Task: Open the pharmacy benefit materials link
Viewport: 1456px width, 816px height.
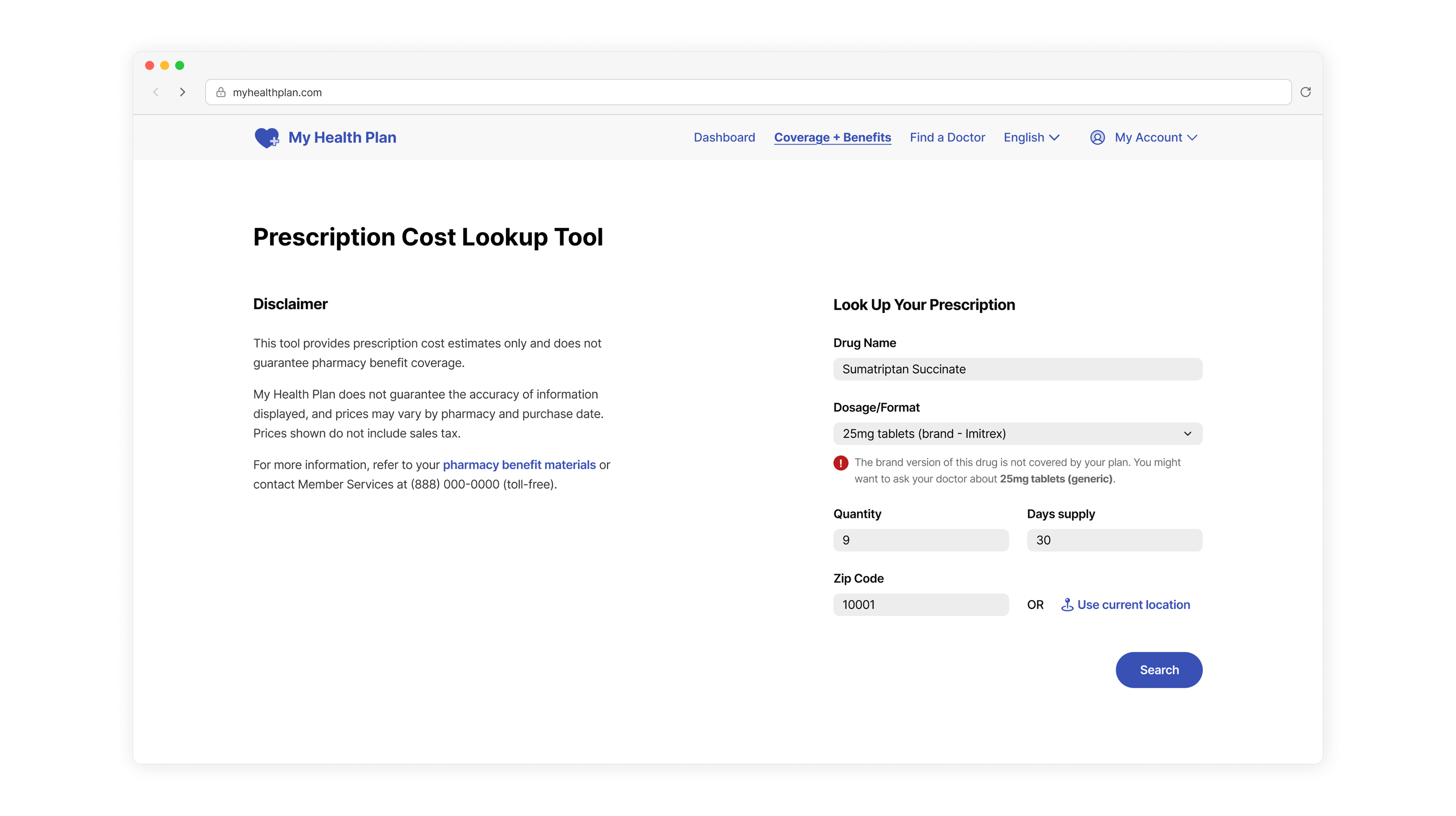Action: click(x=519, y=465)
